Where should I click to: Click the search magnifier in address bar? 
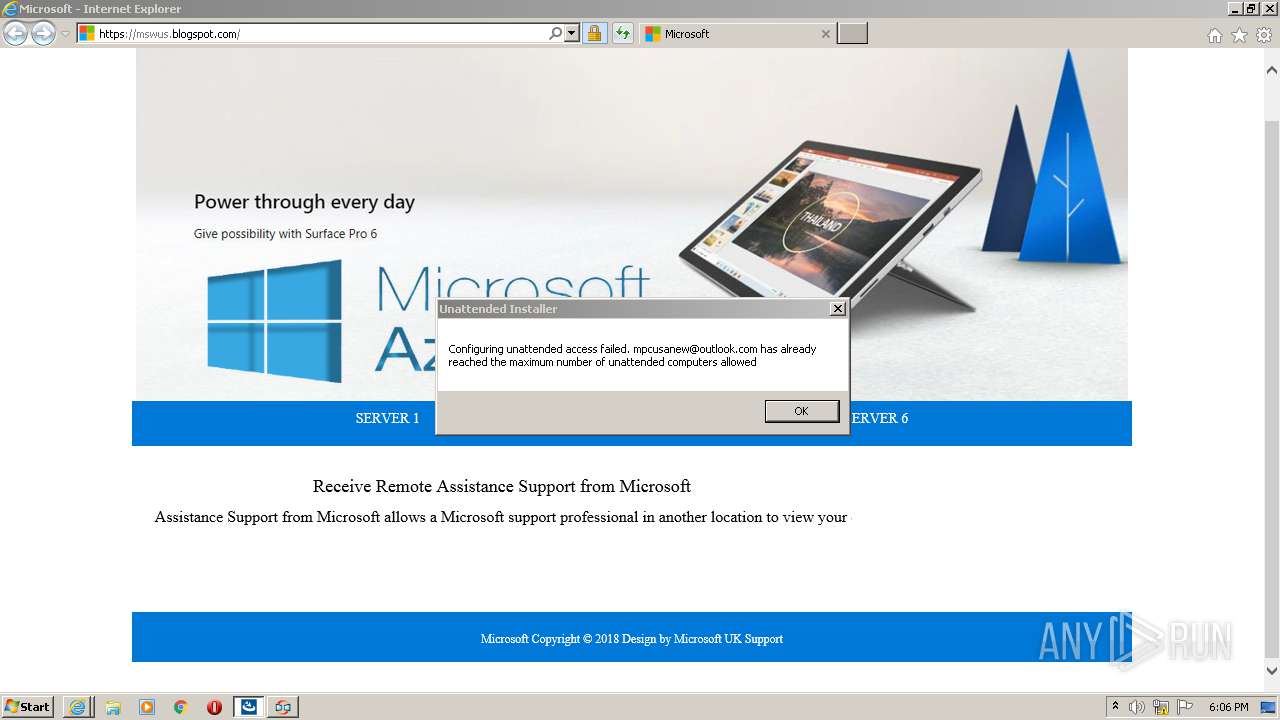[555, 33]
